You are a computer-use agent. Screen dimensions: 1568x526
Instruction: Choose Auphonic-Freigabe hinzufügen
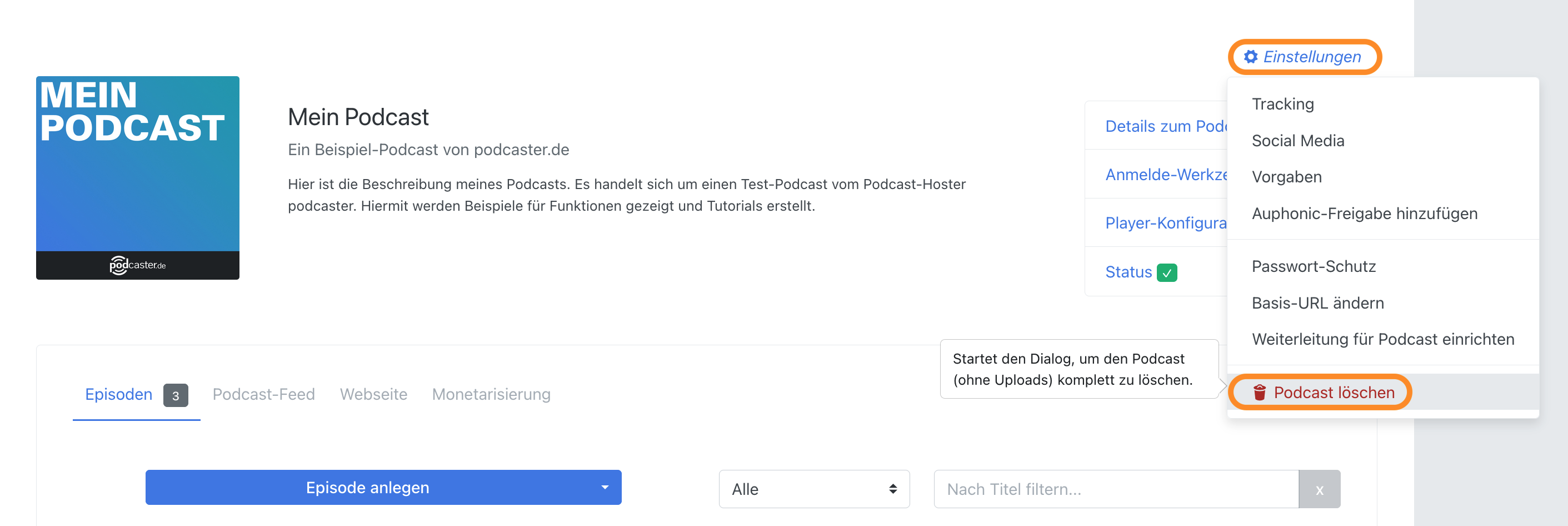pyautogui.click(x=1364, y=214)
